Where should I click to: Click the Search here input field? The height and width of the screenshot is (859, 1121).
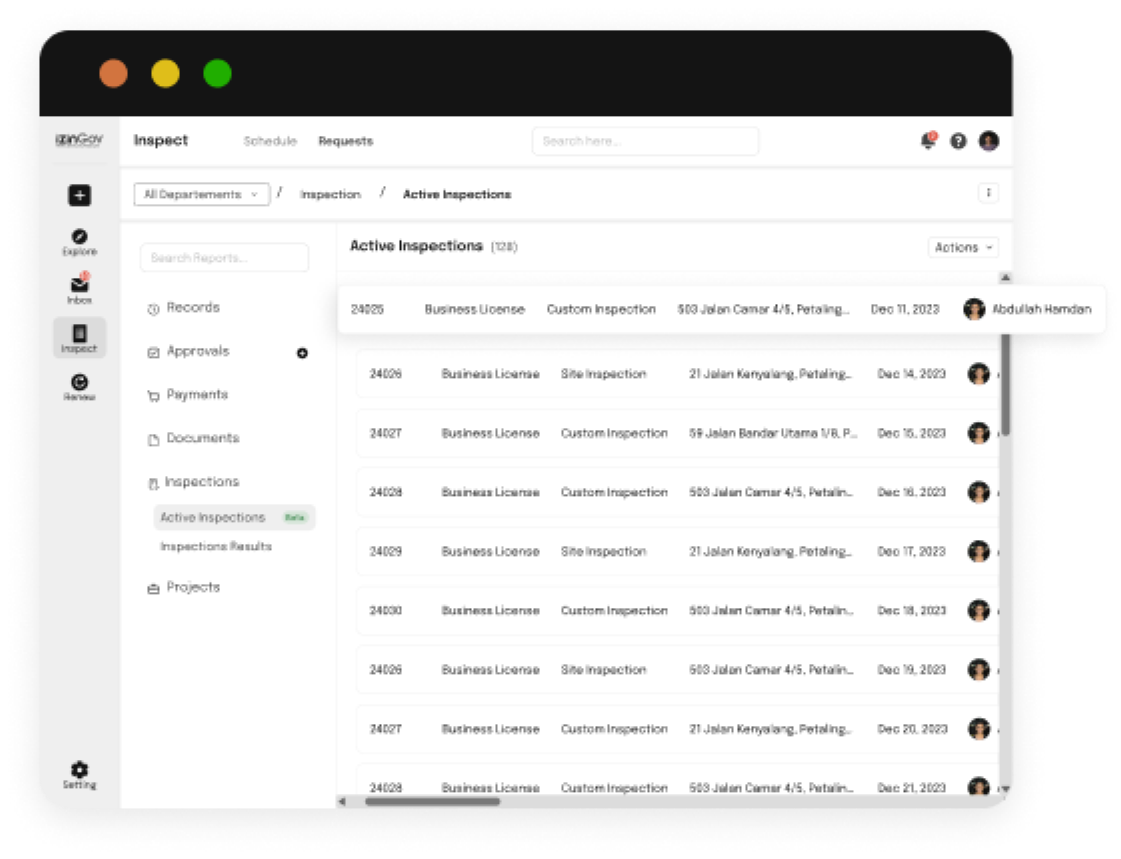[645, 141]
